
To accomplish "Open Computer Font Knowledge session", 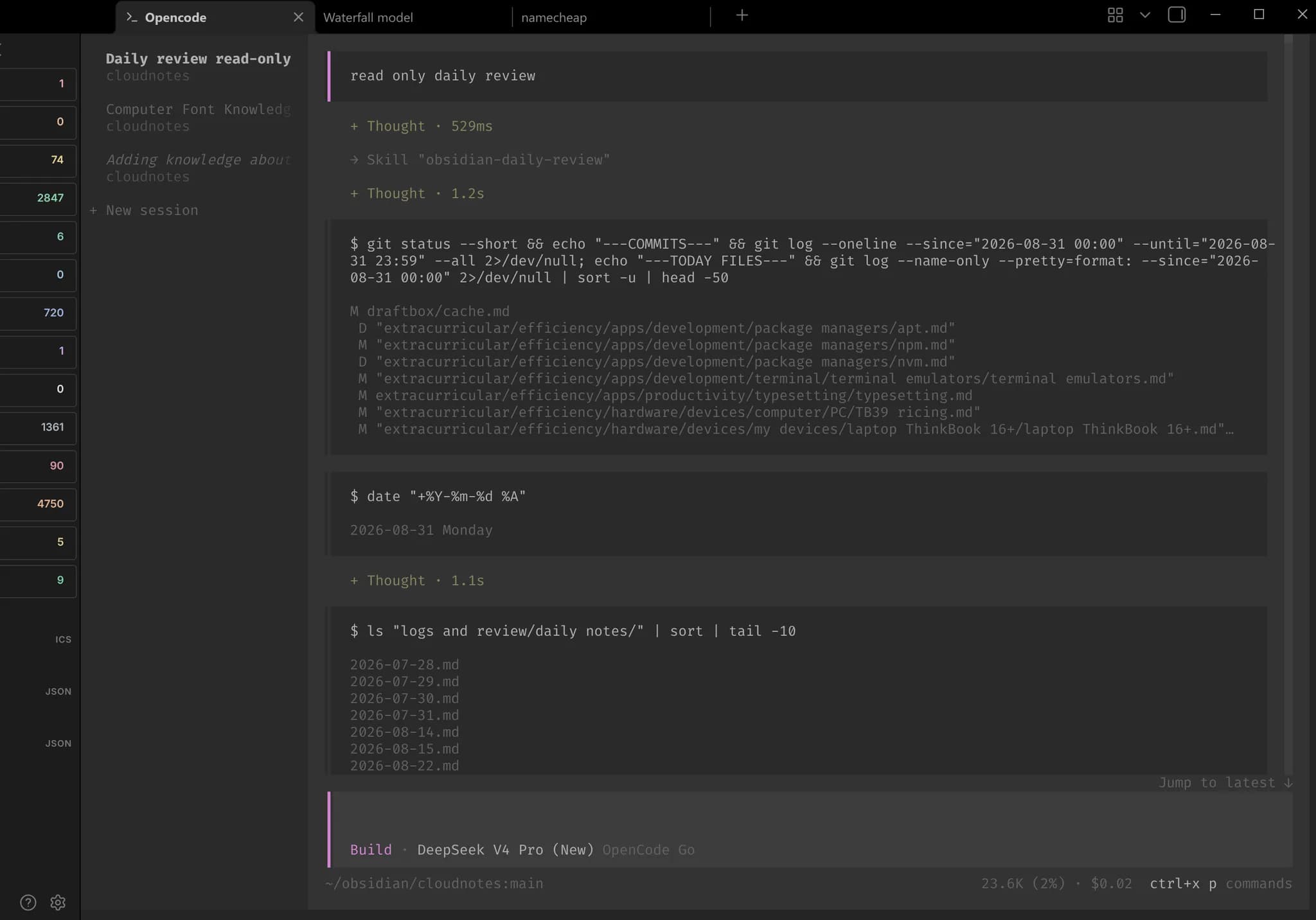I will [x=198, y=118].
